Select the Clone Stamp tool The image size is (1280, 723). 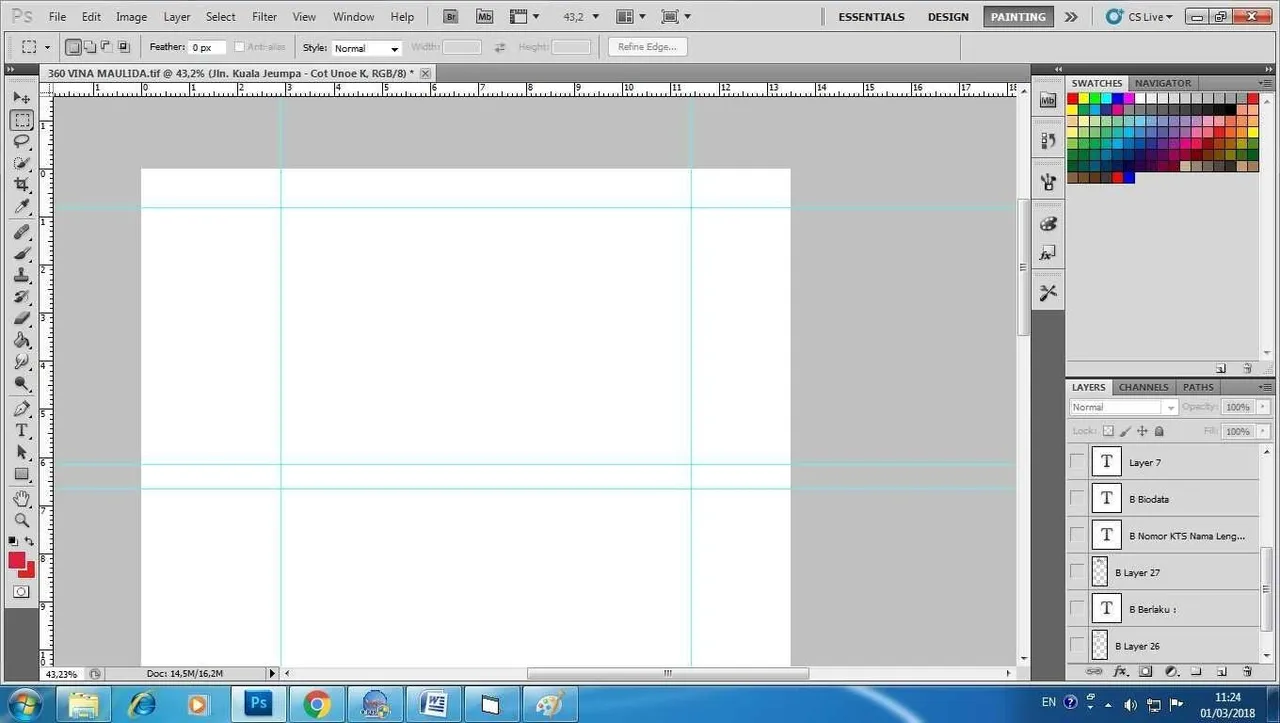(21, 275)
